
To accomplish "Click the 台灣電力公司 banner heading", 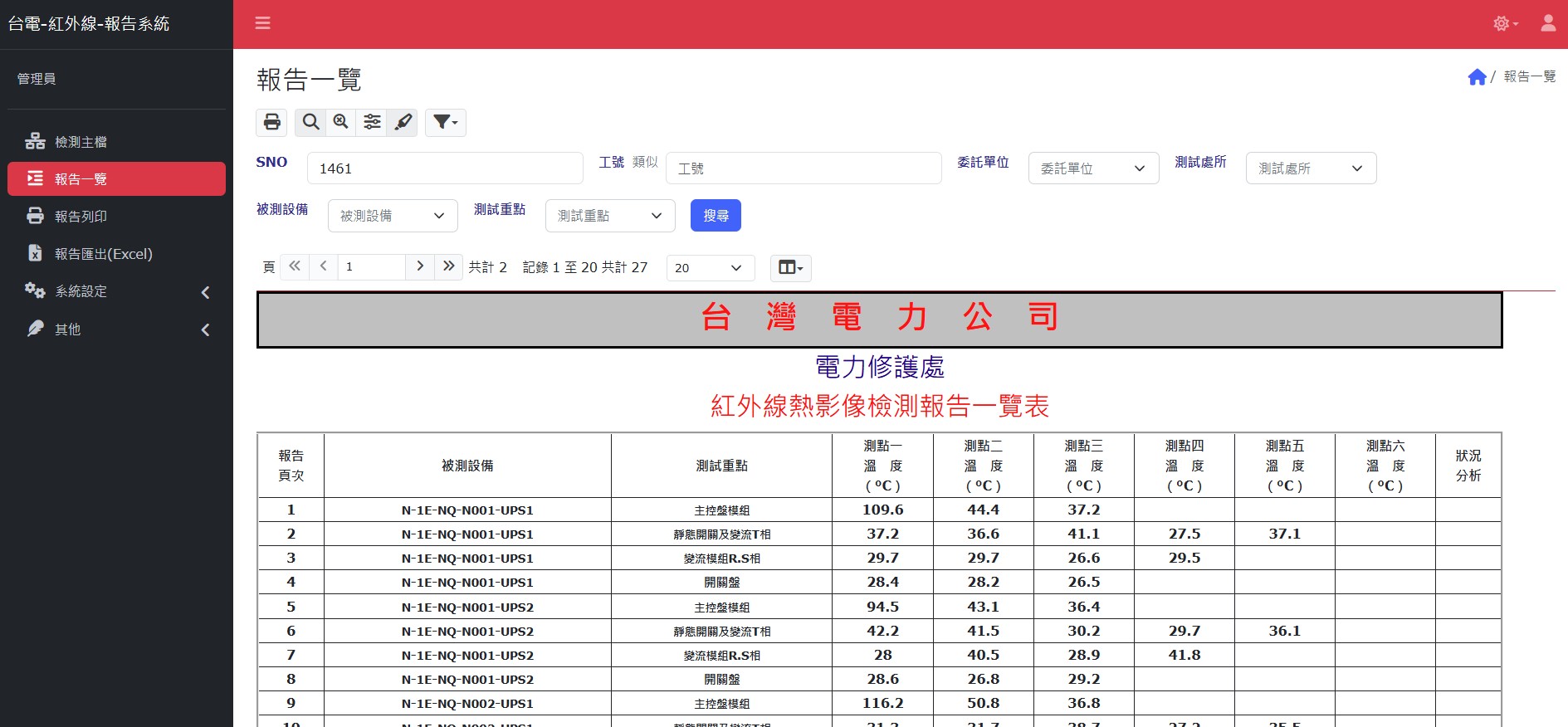I will pyautogui.click(x=880, y=320).
